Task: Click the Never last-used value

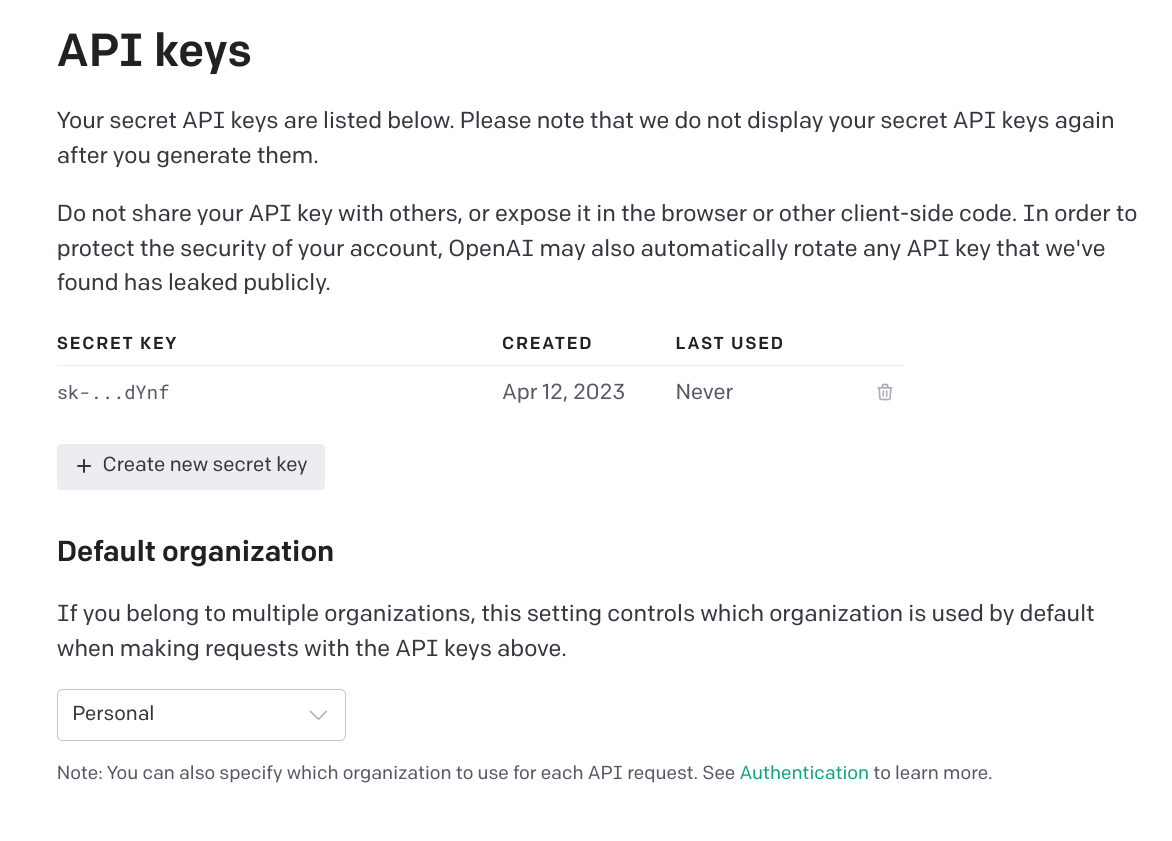Action: [704, 392]
